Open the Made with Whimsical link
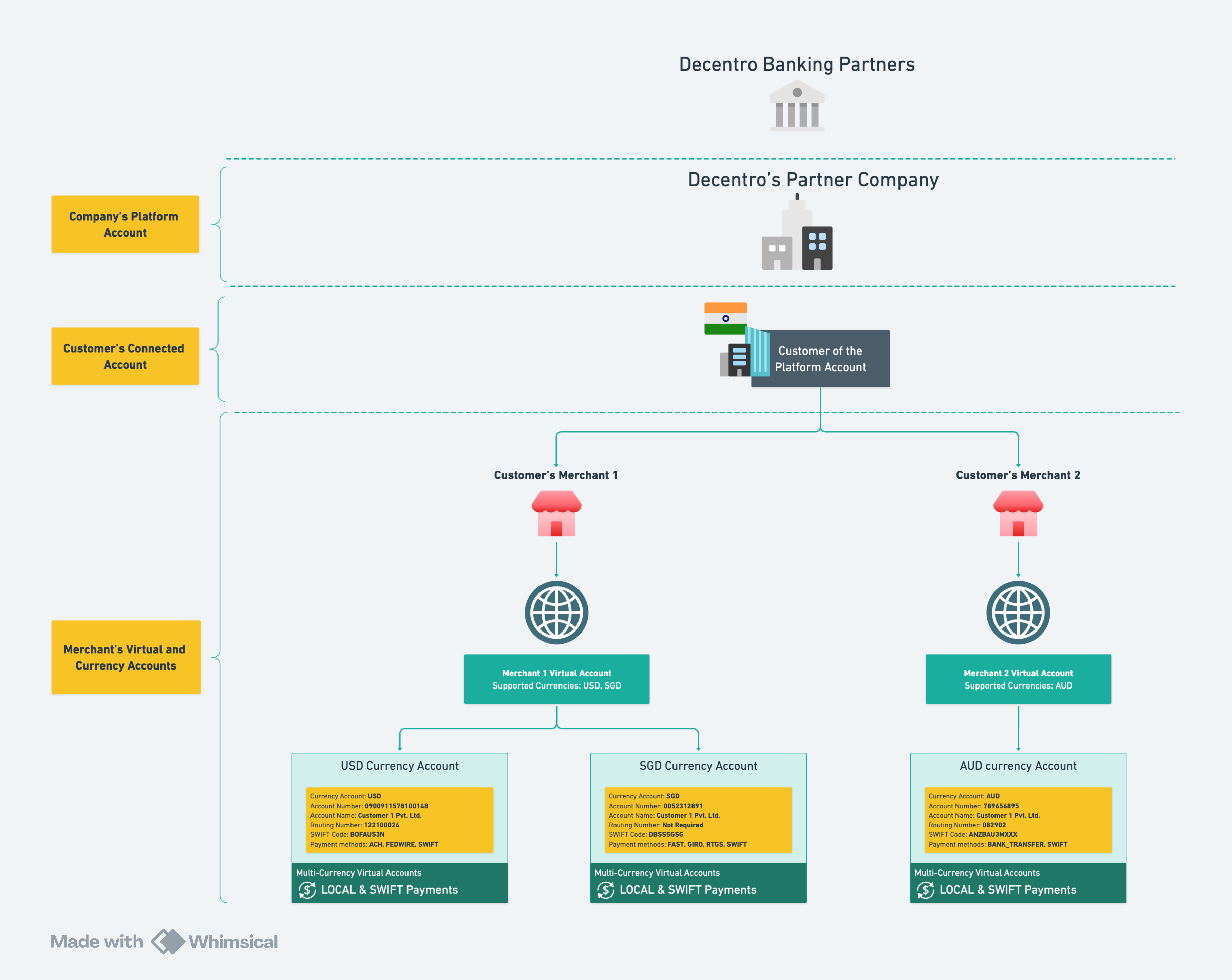The height and width of the screenshot is (980, 1232). pyautogui.click(x=164, y=941)
